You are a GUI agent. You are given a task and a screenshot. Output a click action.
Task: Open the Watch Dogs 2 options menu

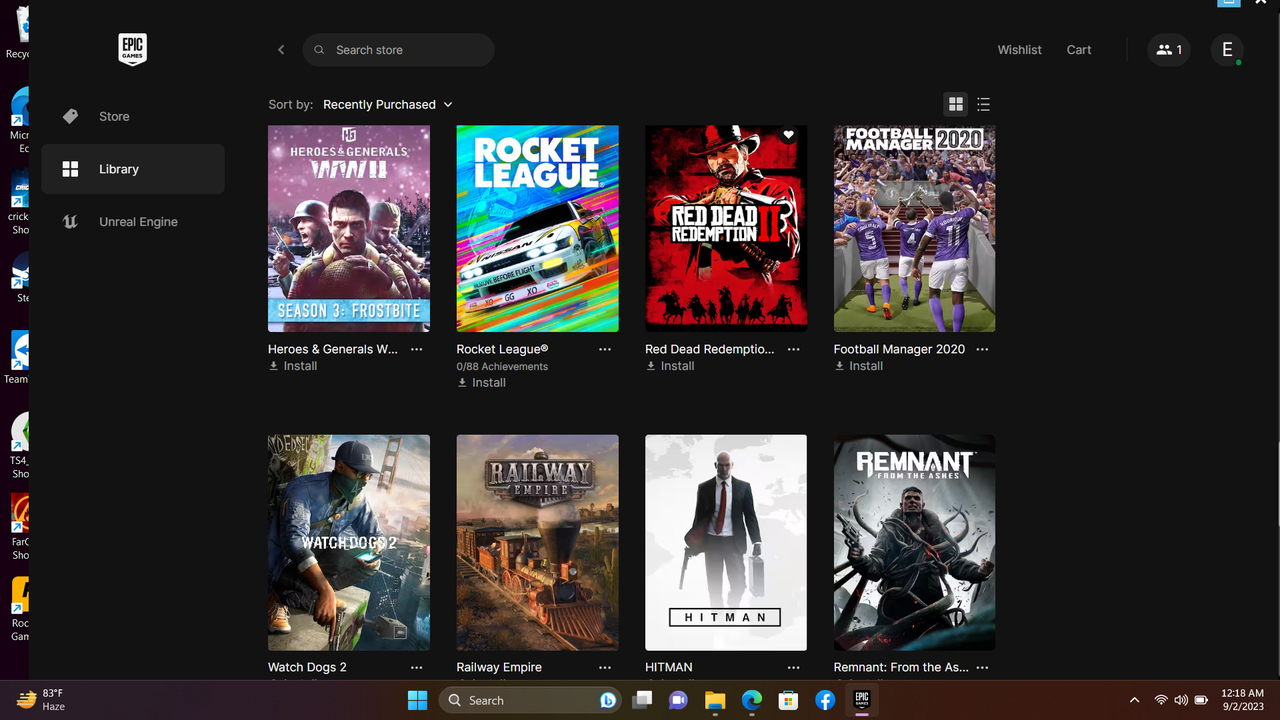(x=416, y=666)
